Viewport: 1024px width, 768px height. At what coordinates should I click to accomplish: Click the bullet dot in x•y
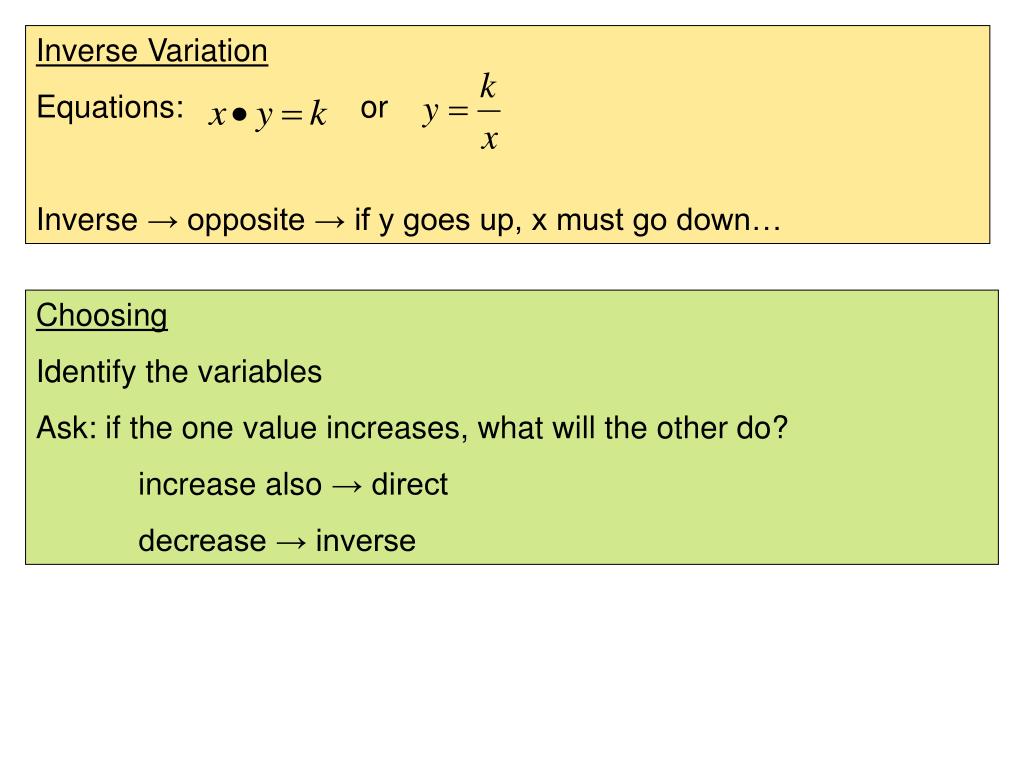(x=240, y=115)
